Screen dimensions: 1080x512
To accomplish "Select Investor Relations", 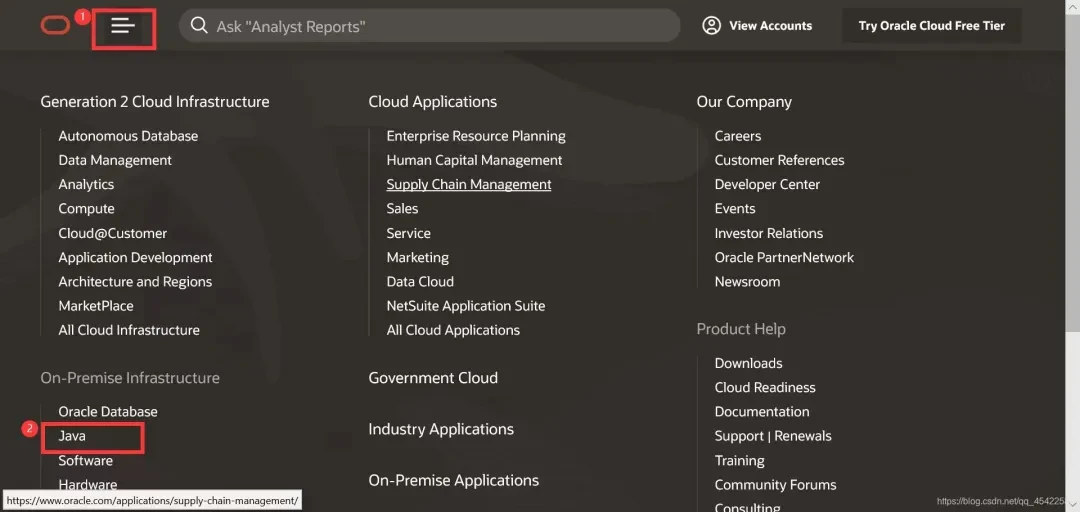I will (x=769, y=233).
